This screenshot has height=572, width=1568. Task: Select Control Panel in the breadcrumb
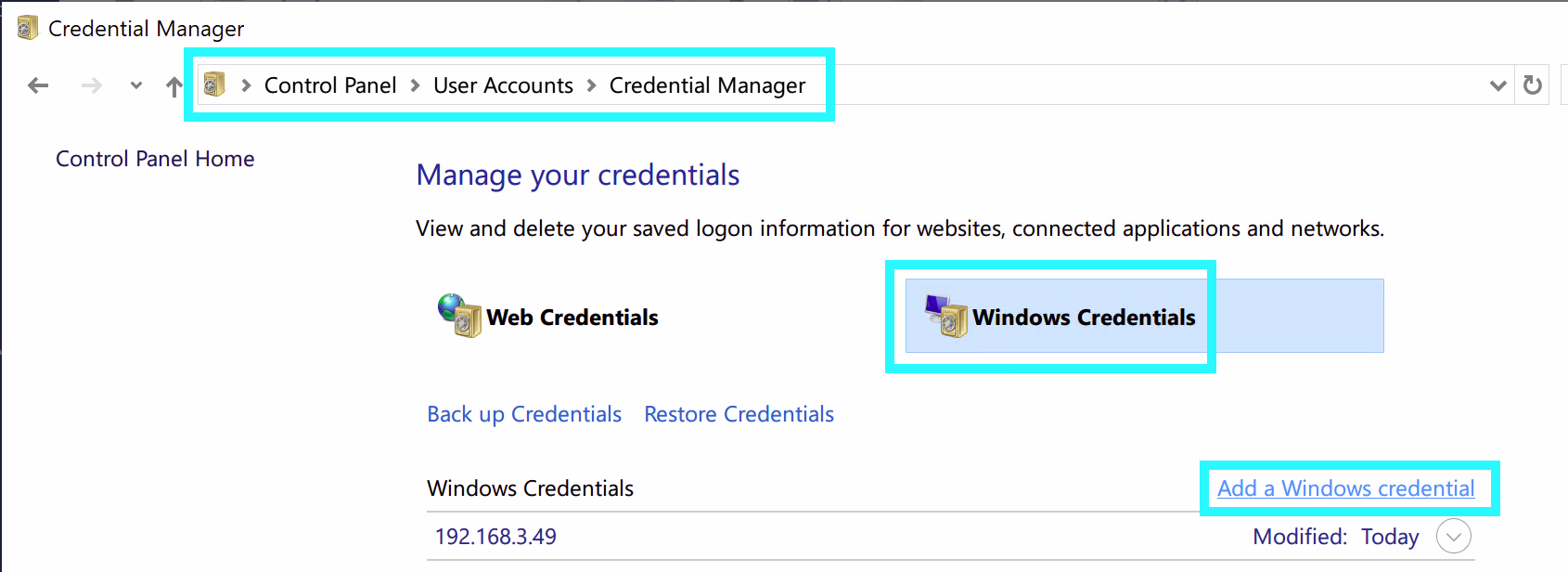click(330, 85)
